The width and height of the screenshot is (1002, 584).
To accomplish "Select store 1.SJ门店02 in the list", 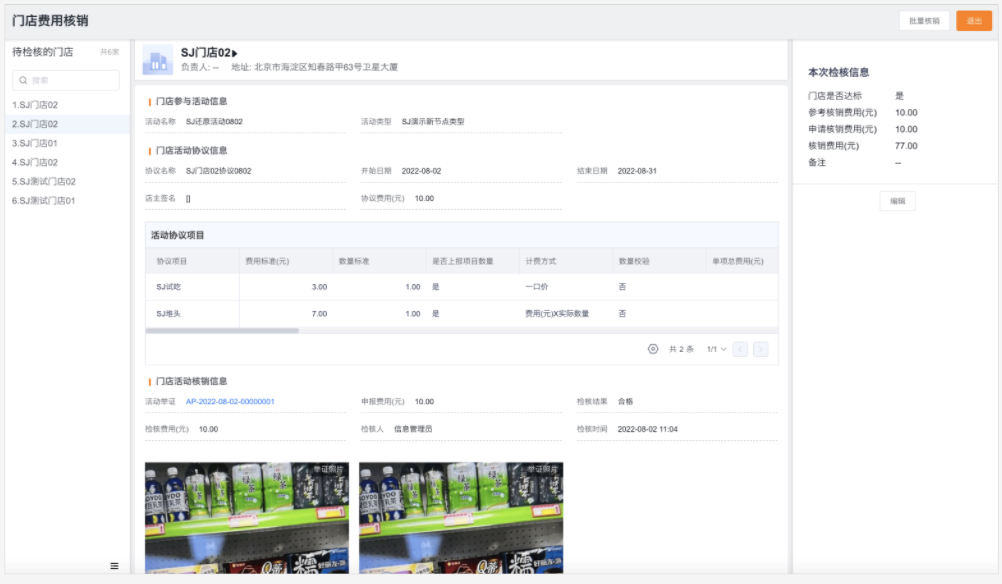I will point(67,105).
